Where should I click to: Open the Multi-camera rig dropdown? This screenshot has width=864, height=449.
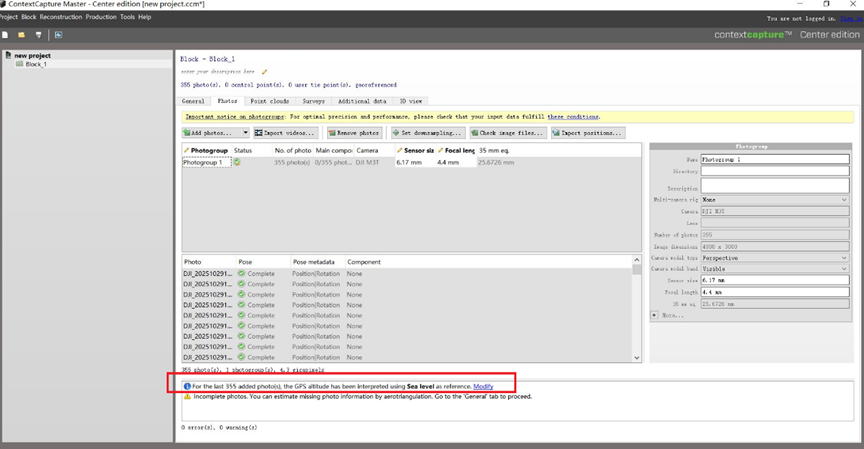click(775, 199)
